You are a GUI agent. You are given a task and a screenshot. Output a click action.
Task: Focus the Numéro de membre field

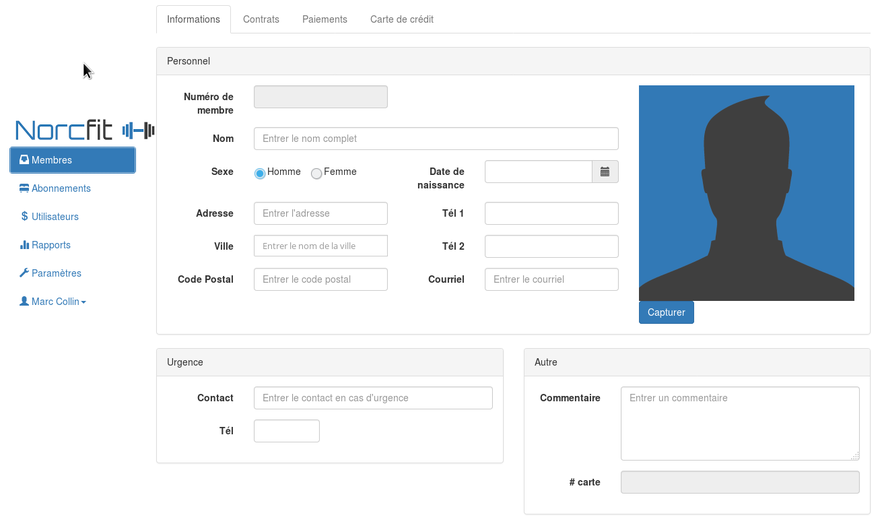tap(320, 97)
